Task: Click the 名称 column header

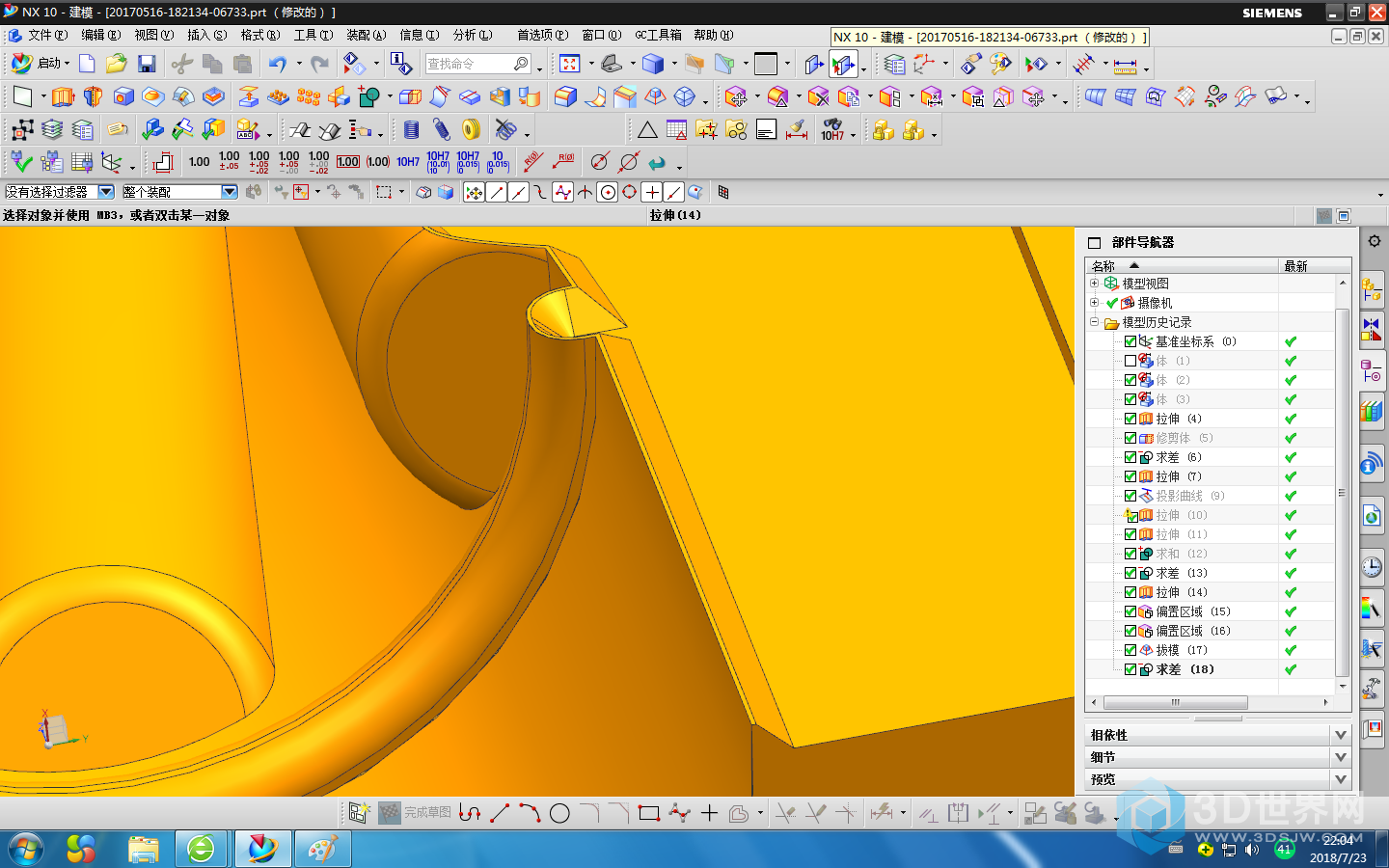Action: pyautogui.click(x=1182, y=266)
